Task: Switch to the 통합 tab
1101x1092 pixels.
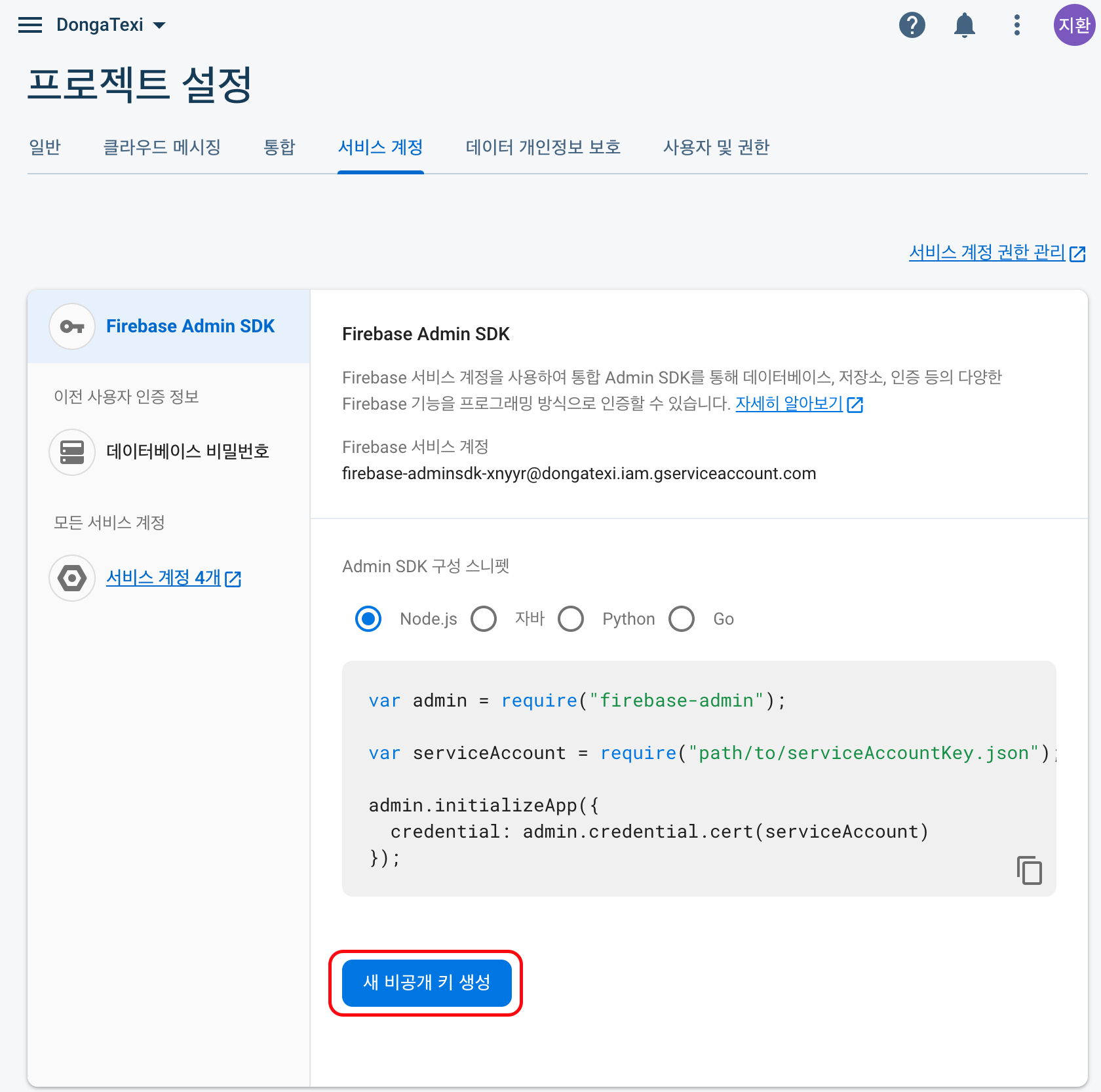Action: point(279,147)
